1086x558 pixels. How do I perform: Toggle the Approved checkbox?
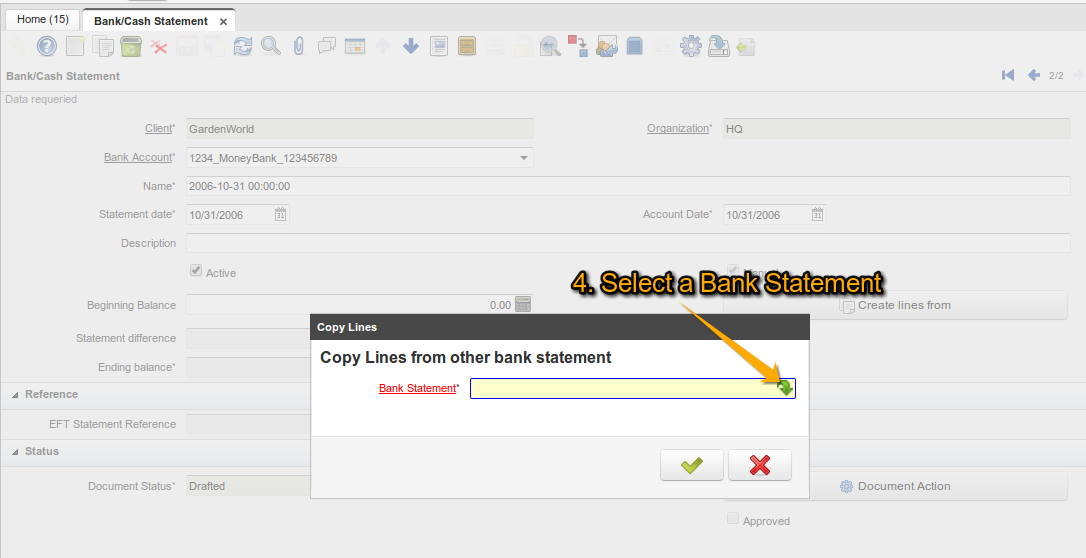[x=733, y=519]
